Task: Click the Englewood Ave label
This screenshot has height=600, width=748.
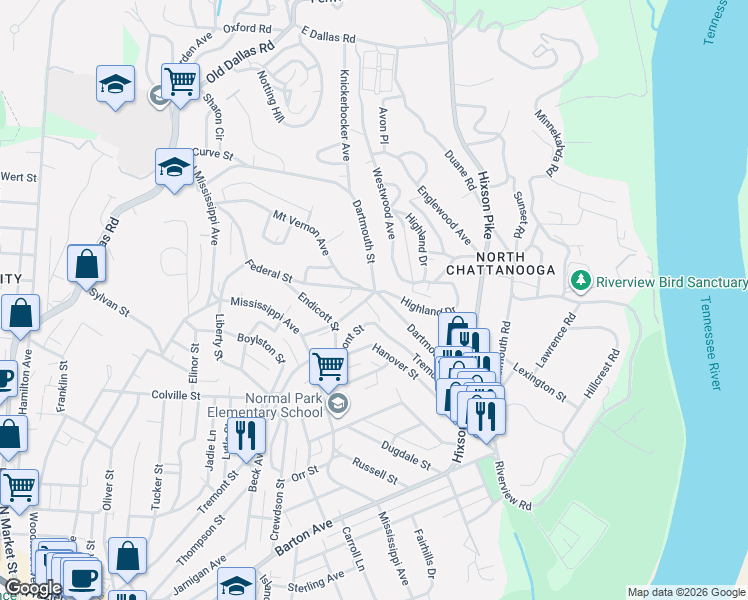Action: [x=444, y=215]
